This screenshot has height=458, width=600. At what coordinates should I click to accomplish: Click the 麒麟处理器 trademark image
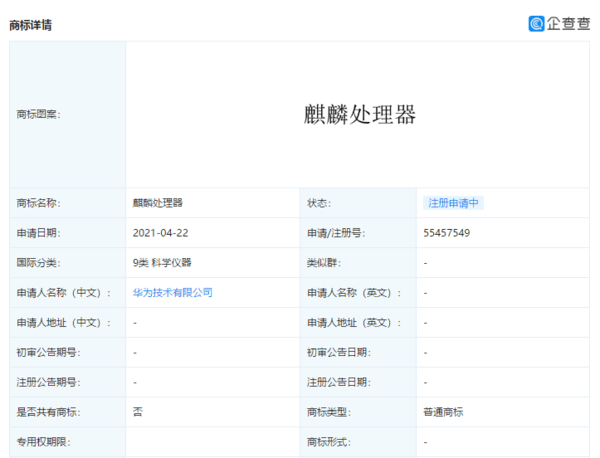click(360, 114)
